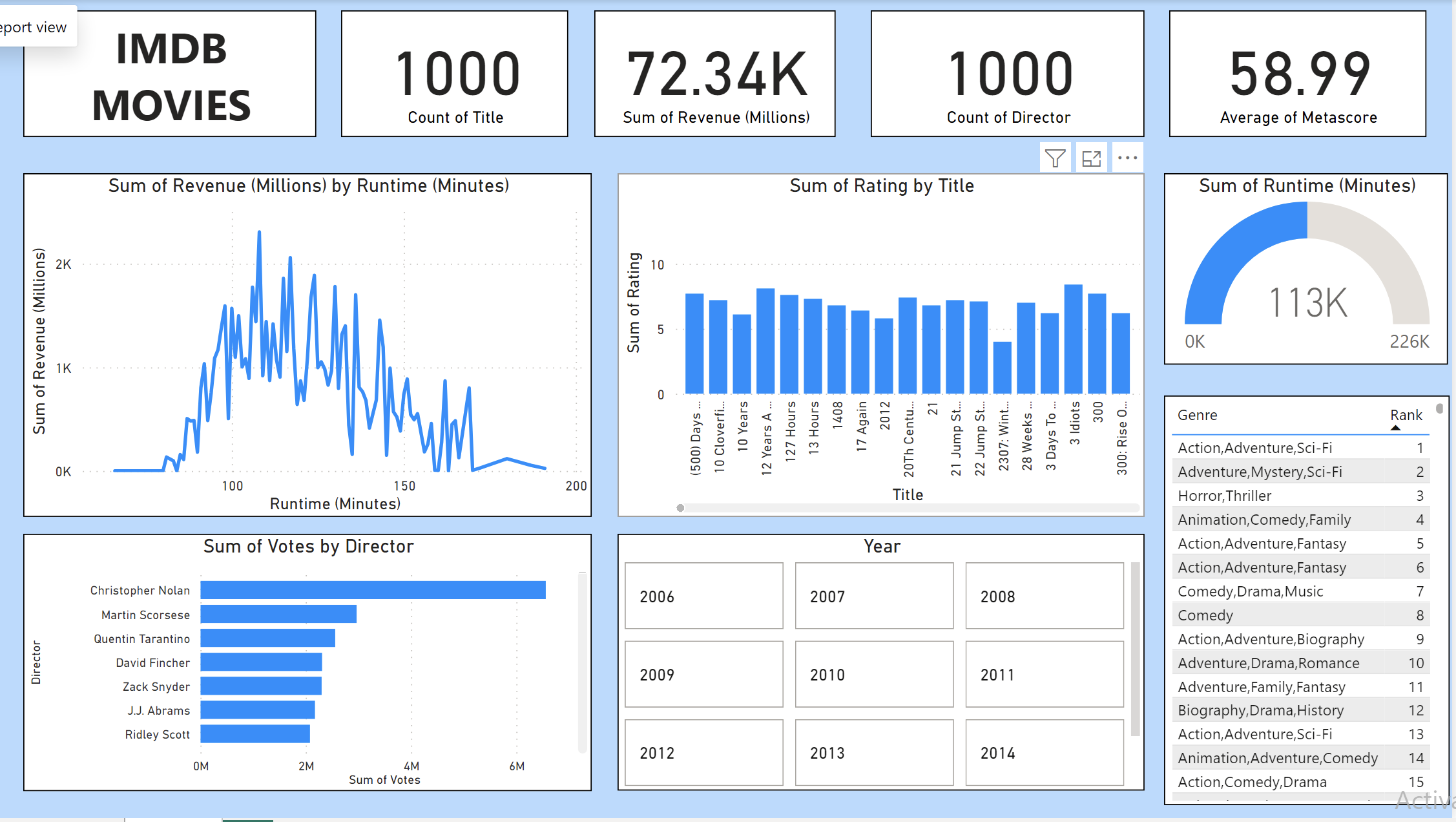The height and width of the screenshot is (822, 1456).
Task: Toggle the 2008 year tile
Action: coord(1044,596)
